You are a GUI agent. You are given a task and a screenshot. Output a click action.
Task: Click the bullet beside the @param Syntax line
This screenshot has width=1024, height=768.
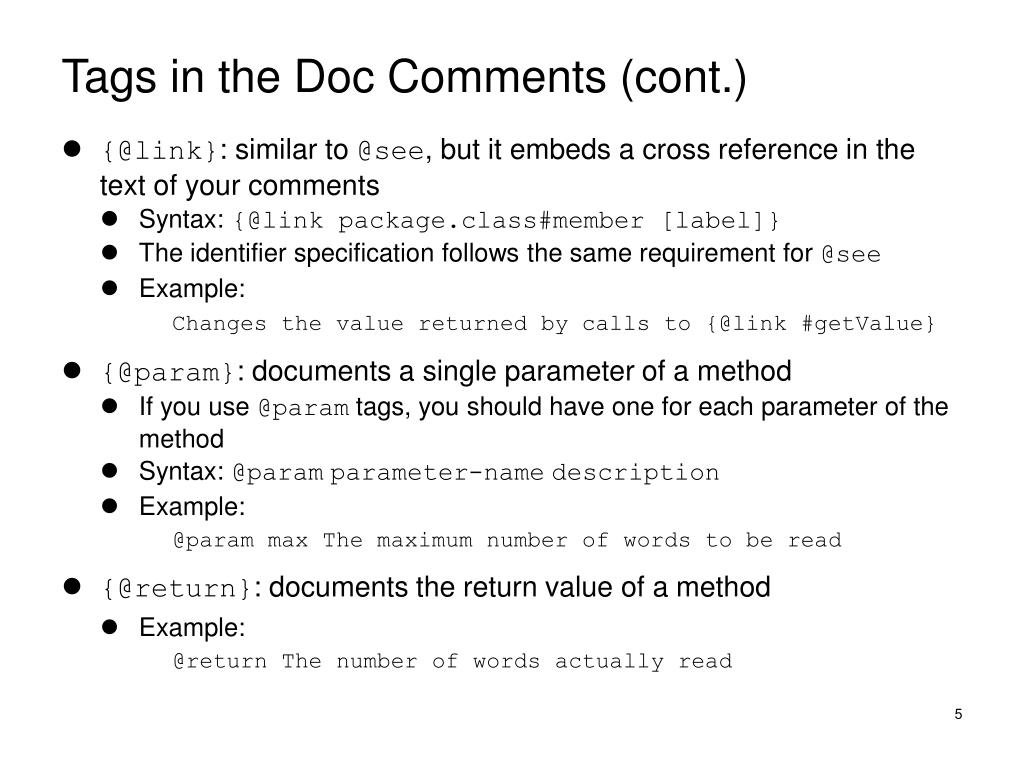(x=110, y=470)
